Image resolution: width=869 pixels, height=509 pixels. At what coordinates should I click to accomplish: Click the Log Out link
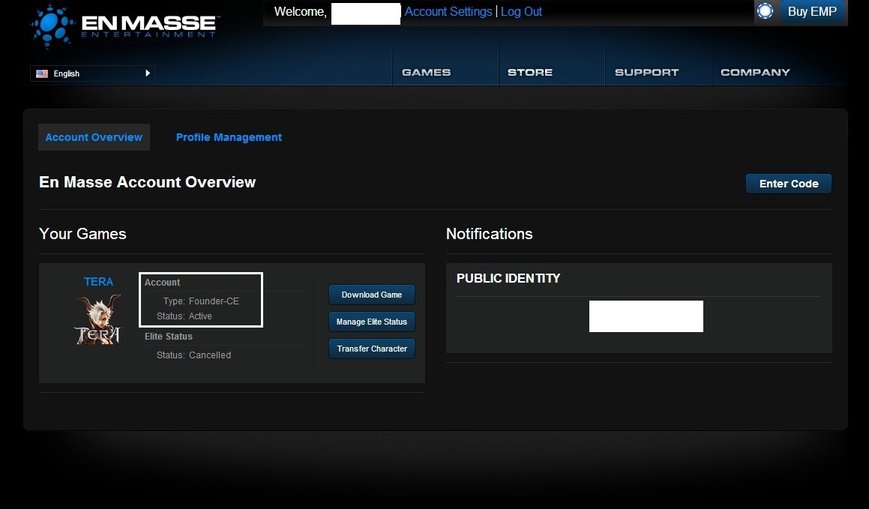pyautogui.click(x=521, y=12)
